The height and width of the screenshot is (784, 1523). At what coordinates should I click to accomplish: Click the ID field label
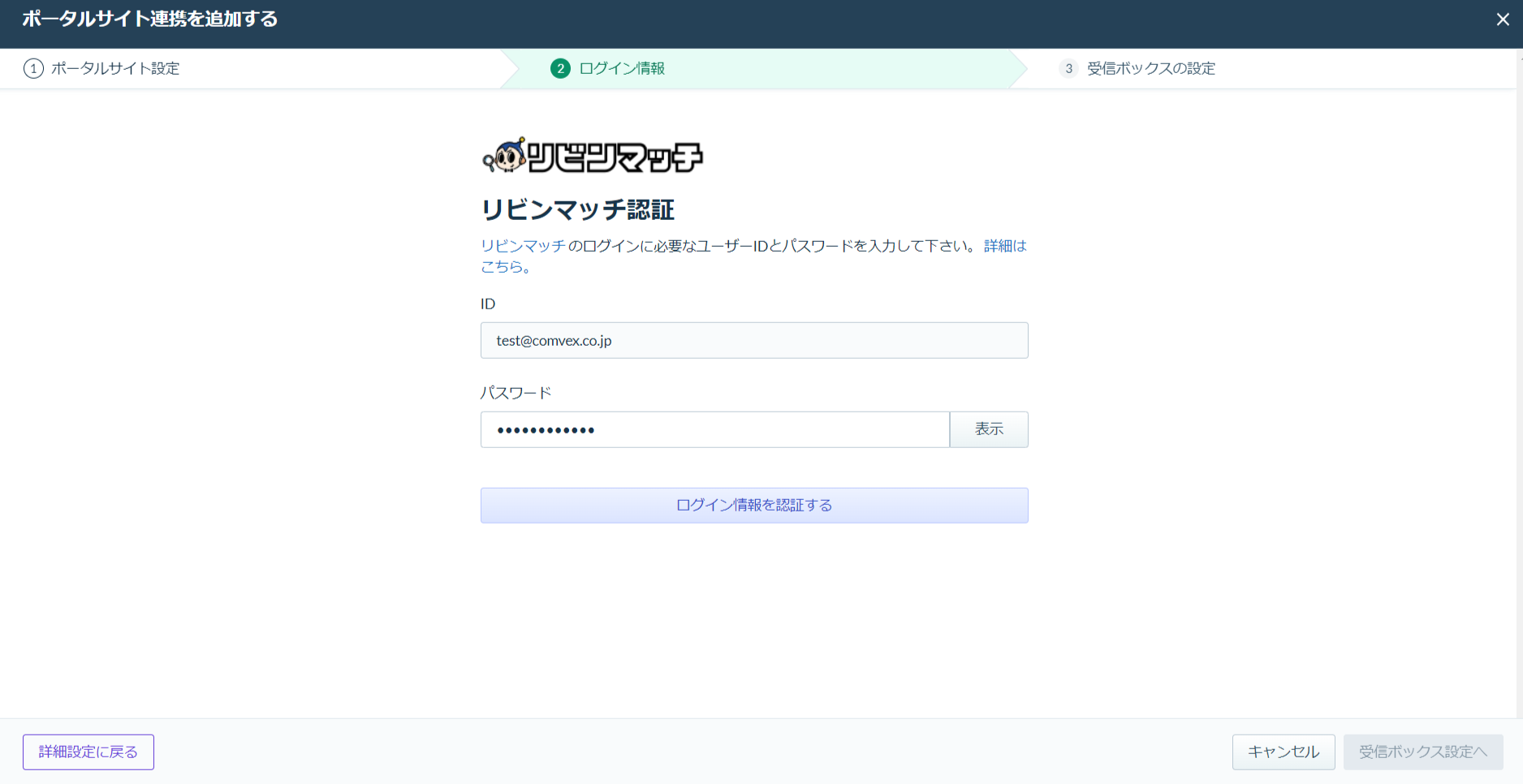click(x=488, y=304)
